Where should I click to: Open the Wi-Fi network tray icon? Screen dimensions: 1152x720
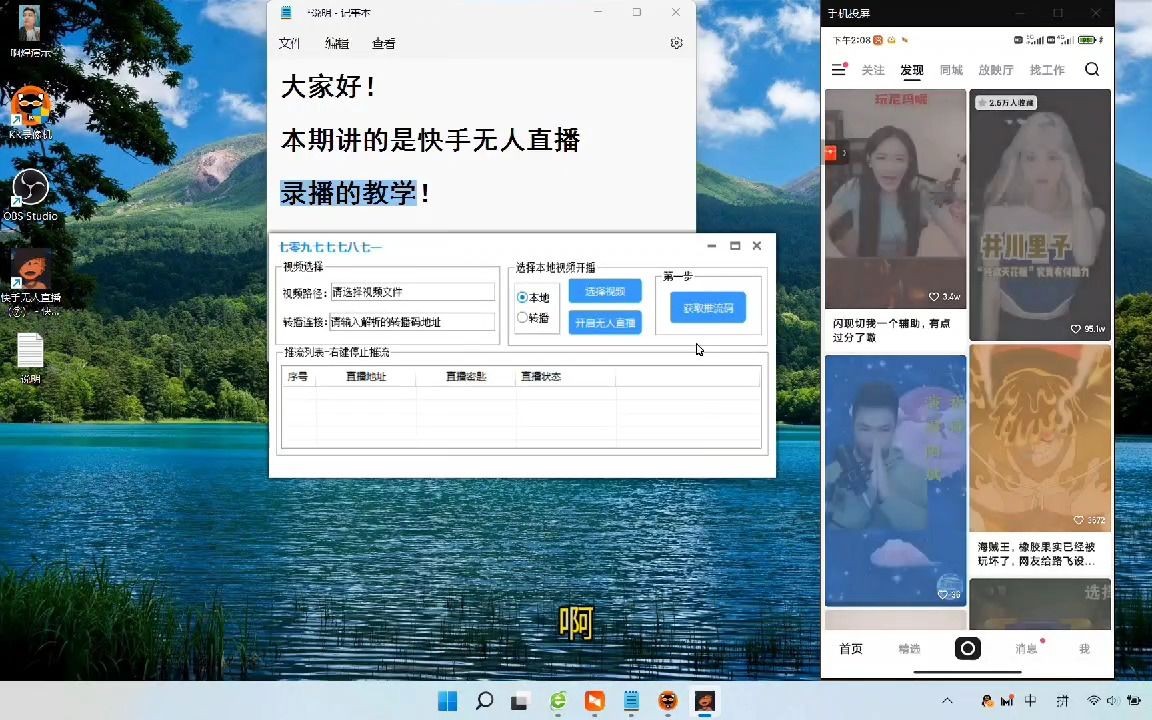click(1094, 701)
